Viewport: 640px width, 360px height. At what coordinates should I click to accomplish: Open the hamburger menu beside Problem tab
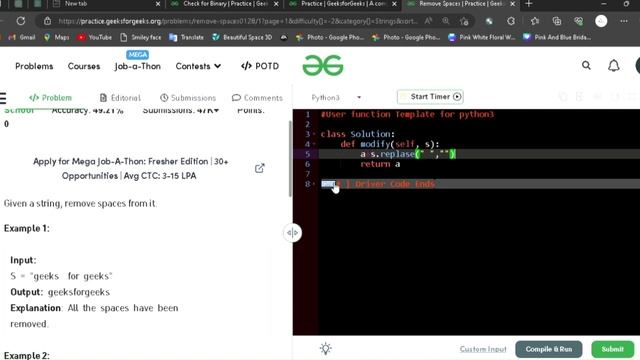coord(3,98)
